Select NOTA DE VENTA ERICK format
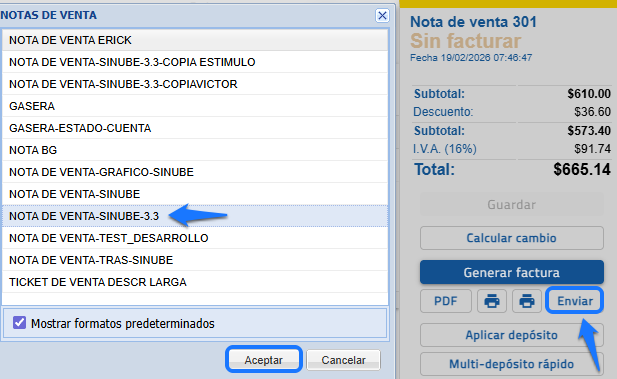Screen dimensions: 617x379 195,40
